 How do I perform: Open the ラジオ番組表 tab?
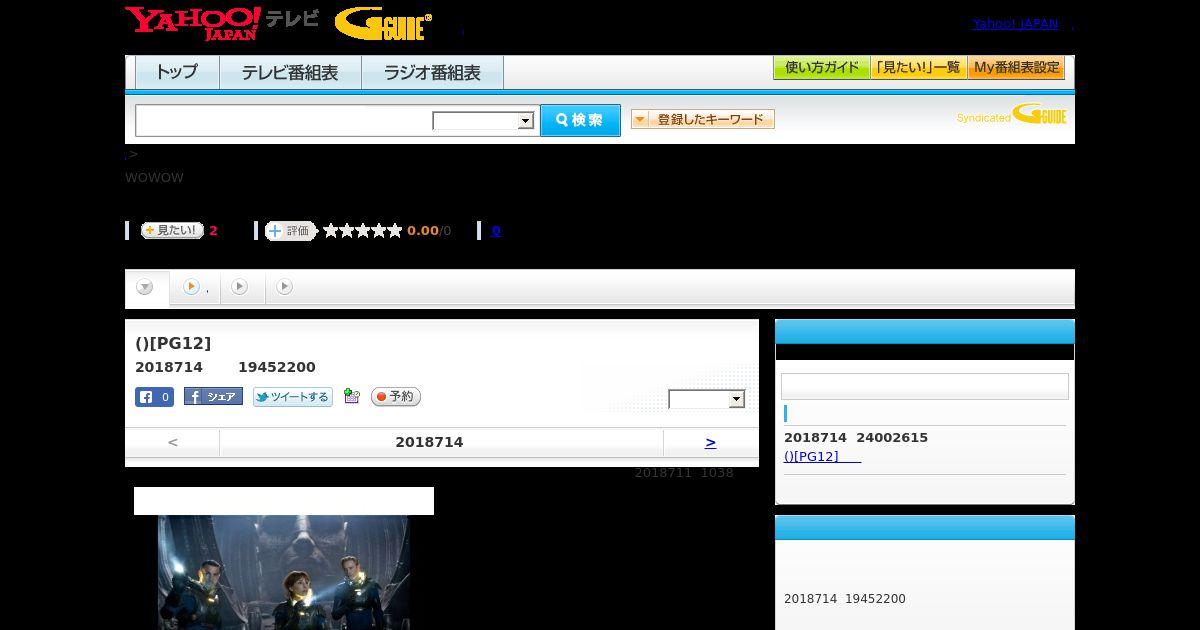(x=432, y=72)
